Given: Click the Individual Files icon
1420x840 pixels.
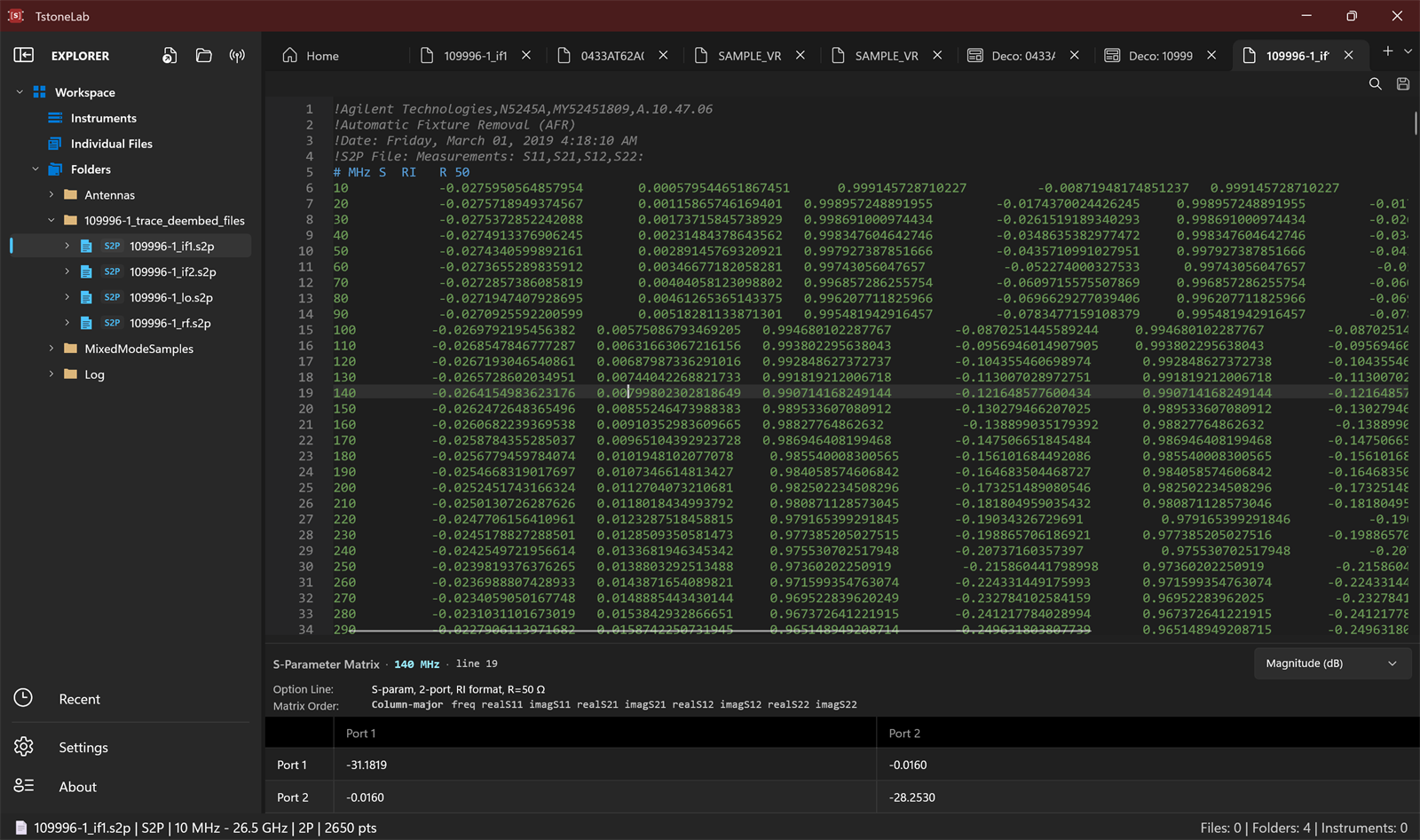Looking at the screenshot, I should pyautogui.click(x=55, y=144).
